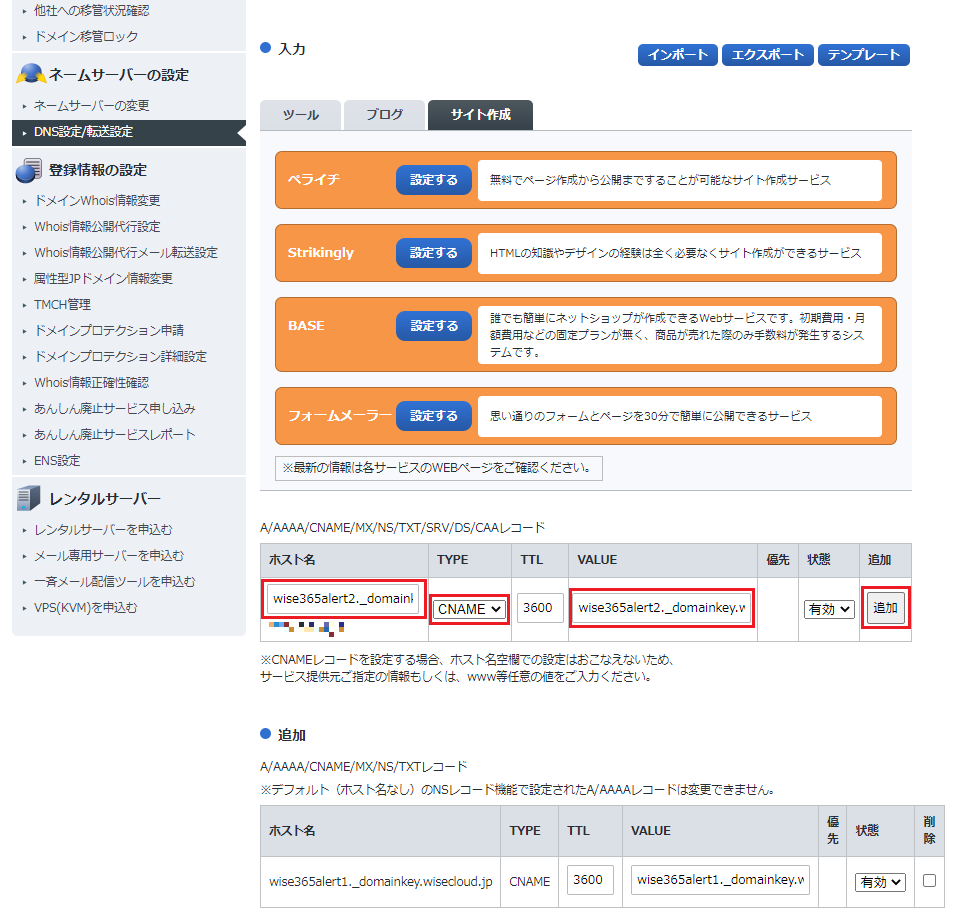Tick the 削除 checkbox for wise365alert1 record
Screen dimensions: 959x923
(x=930, y=881)
